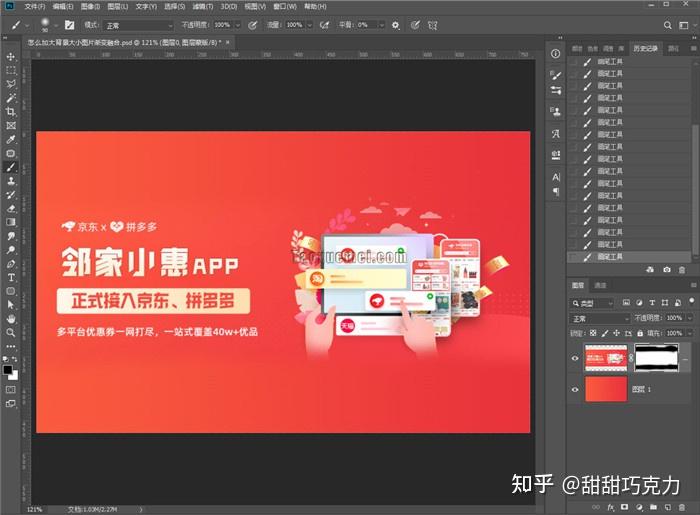Select the Rectangular Marquee tool

[x=11, y=71]
